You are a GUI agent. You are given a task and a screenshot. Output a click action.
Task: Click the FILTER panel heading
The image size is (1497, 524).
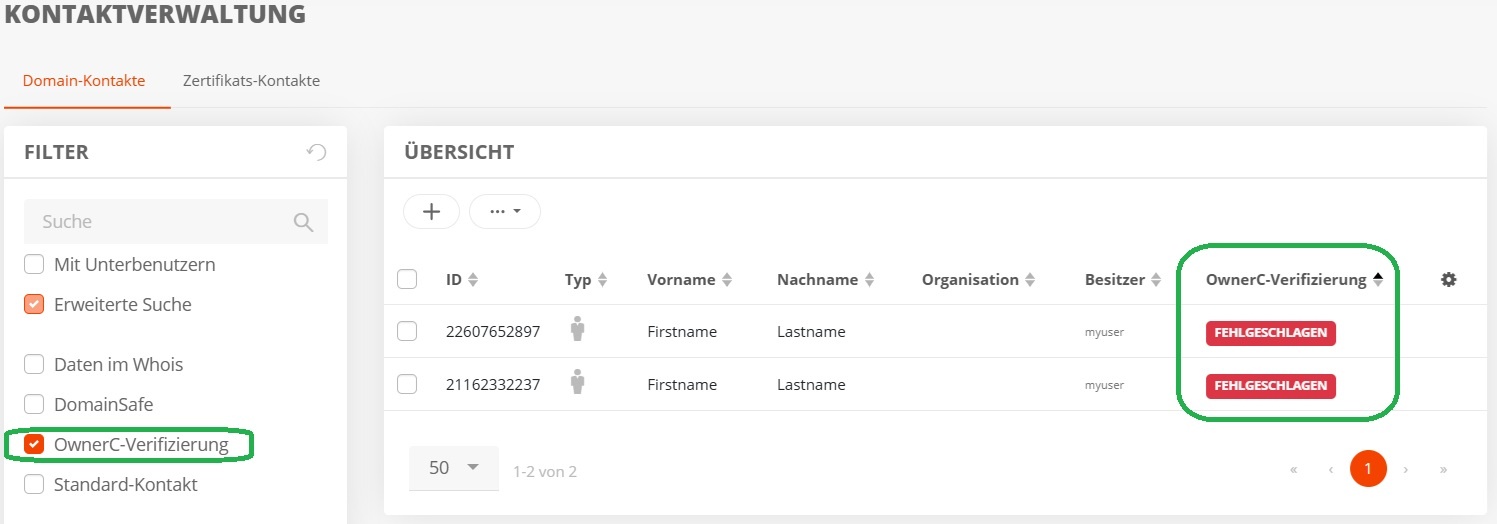pyautogui.click(x=57, y=153)
